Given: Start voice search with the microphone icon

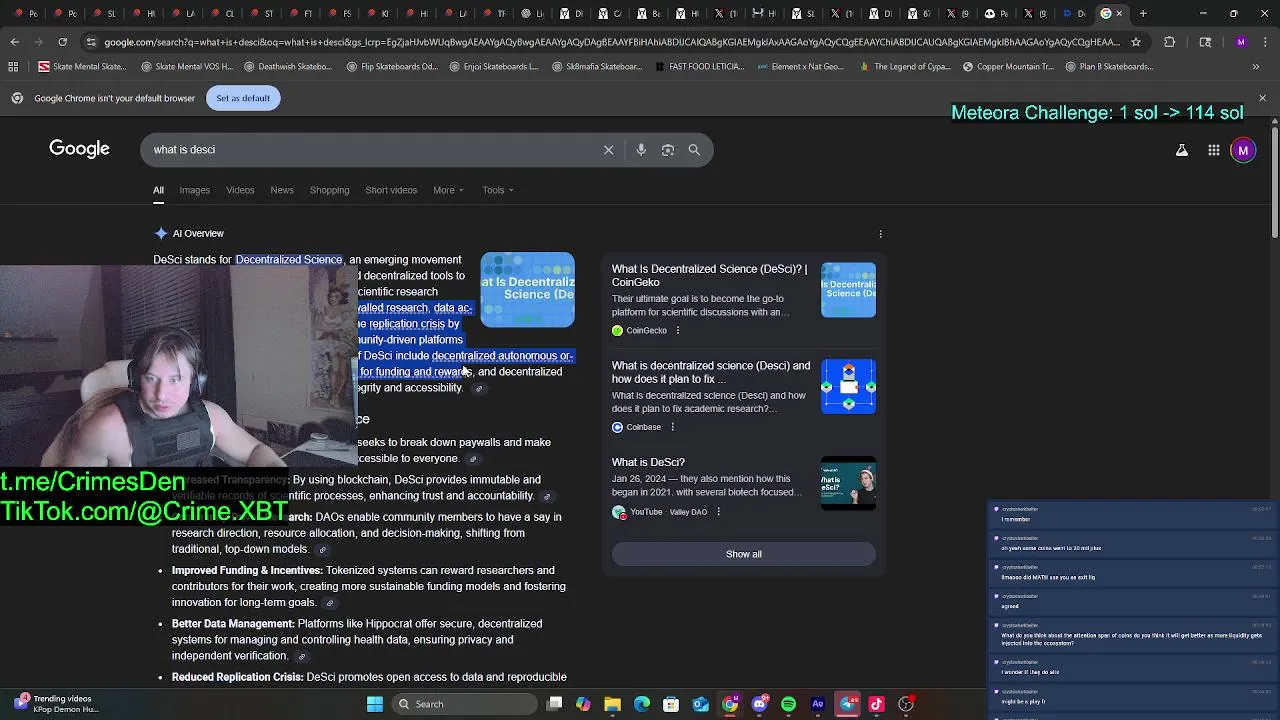Looking at the screenshot, I should pyautogui.click(x=641, y=150).
